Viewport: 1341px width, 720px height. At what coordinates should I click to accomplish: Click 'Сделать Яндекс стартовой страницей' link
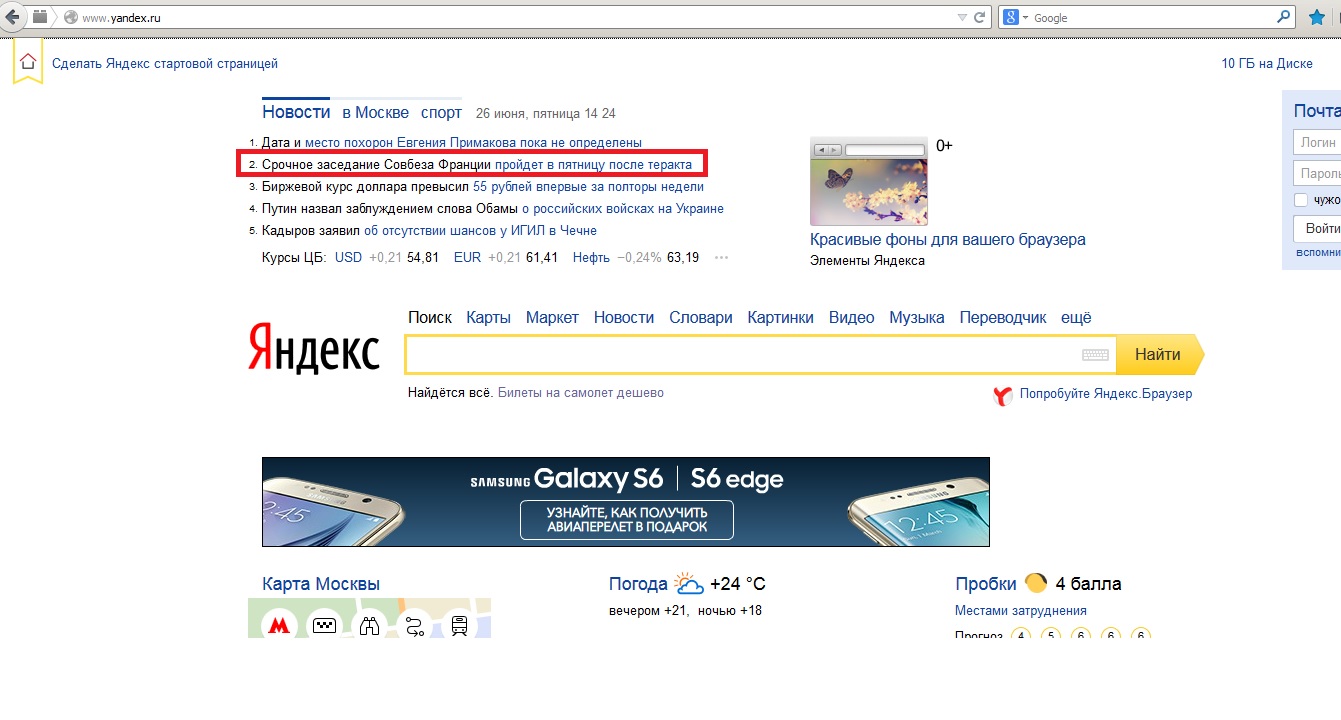pyautogui.click(x=165, y=63)
